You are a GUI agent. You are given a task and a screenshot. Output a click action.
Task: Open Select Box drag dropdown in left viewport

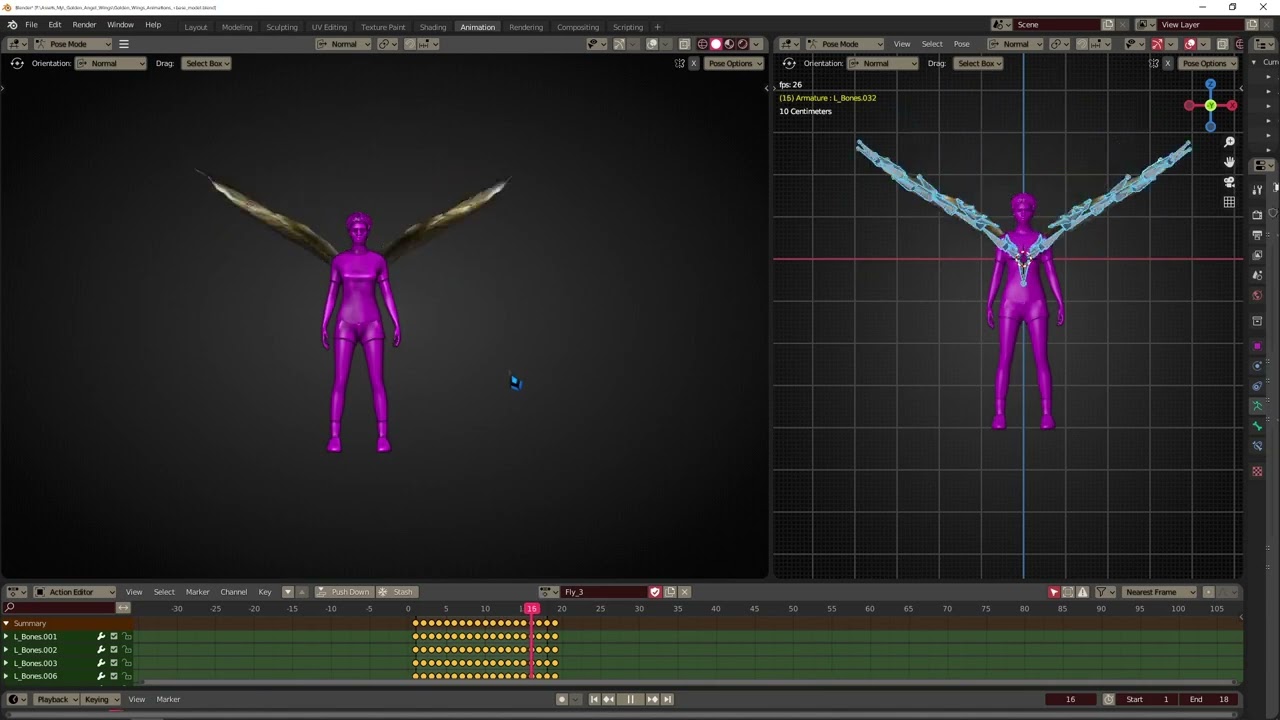[x=207, y=63]
